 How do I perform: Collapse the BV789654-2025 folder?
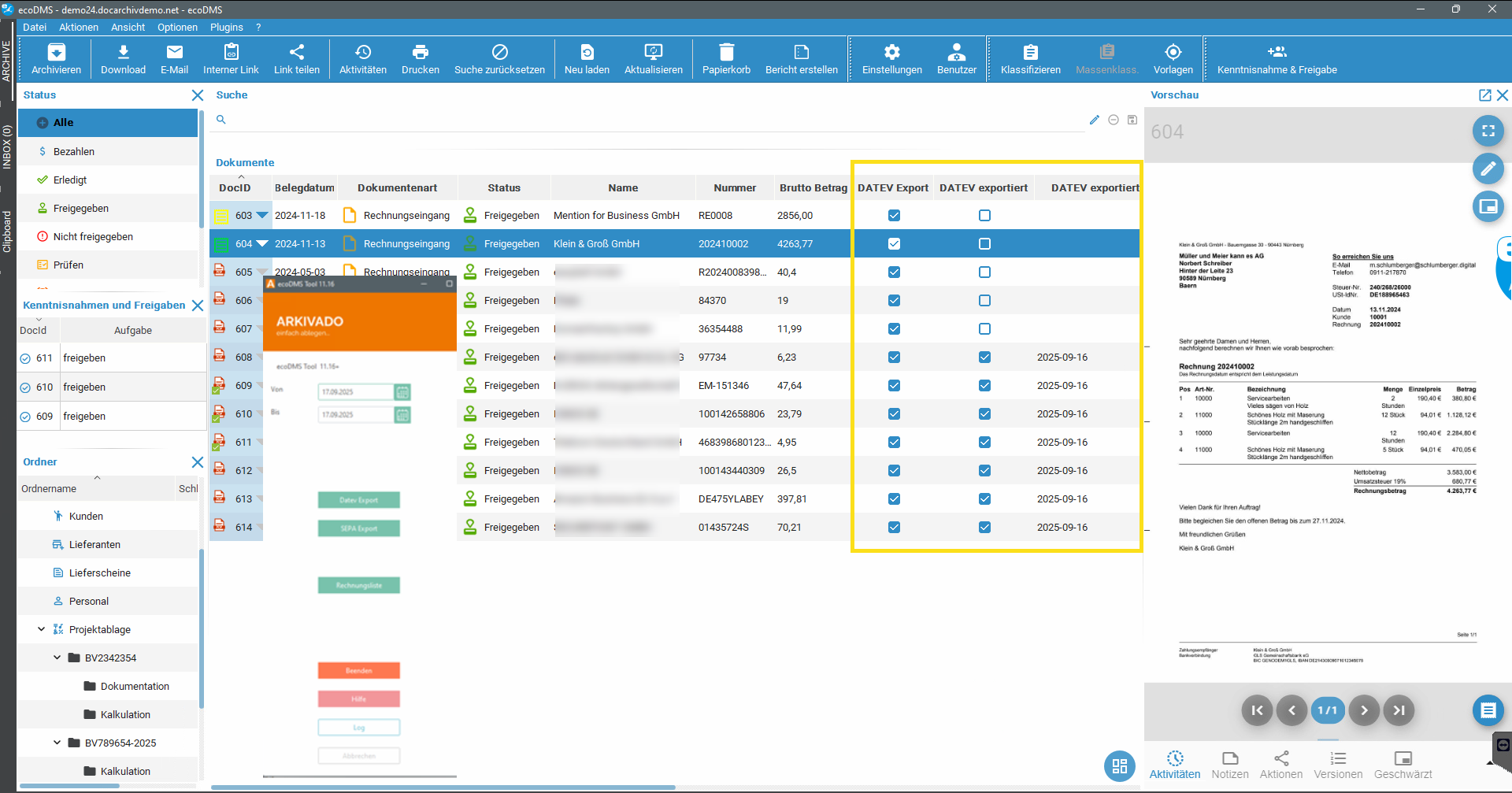click(57, 743)
